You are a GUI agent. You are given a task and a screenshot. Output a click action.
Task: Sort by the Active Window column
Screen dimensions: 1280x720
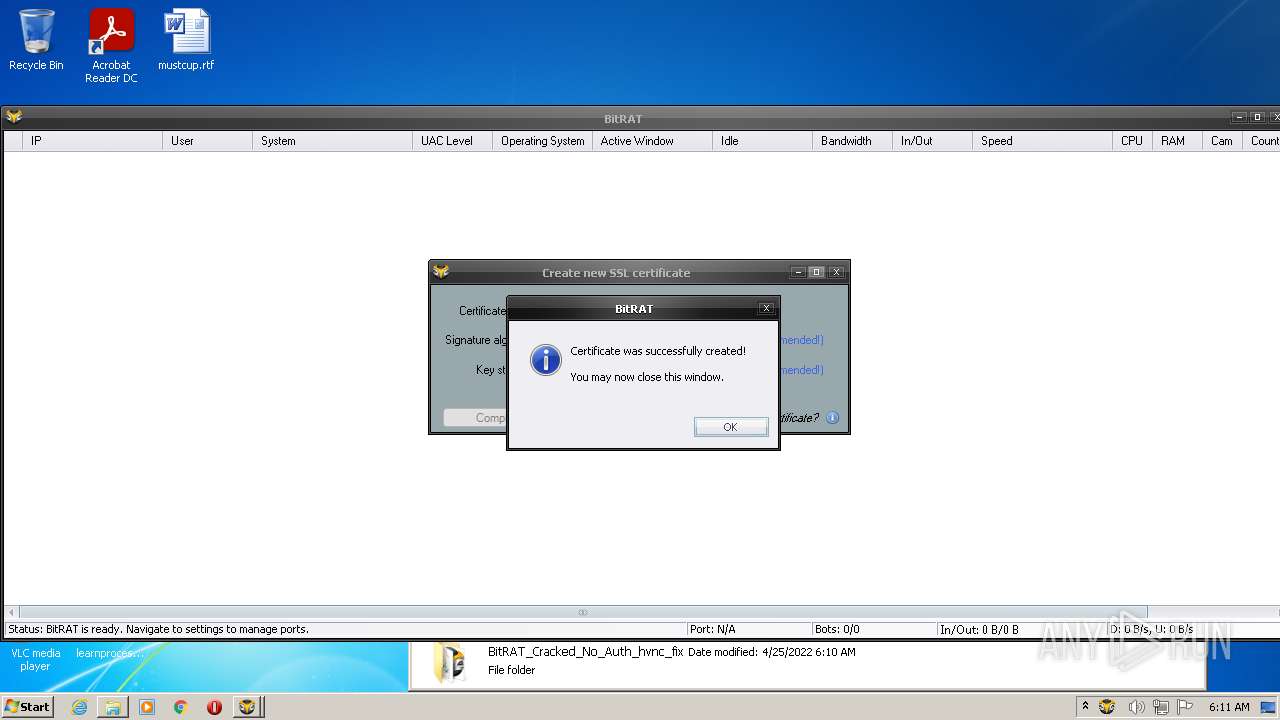[652, 141]
